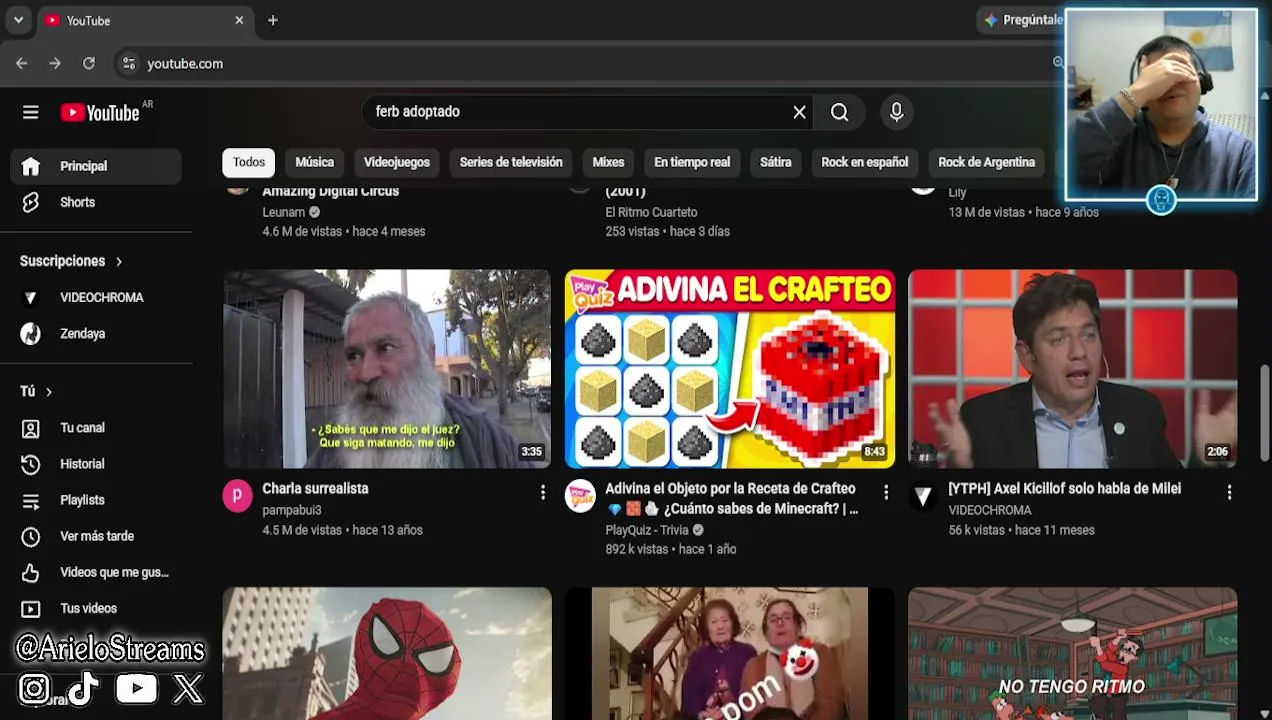Open Videos que me gustan in sidebar
Viewport: 1272px width, 720px height.
tap(96, 572)
